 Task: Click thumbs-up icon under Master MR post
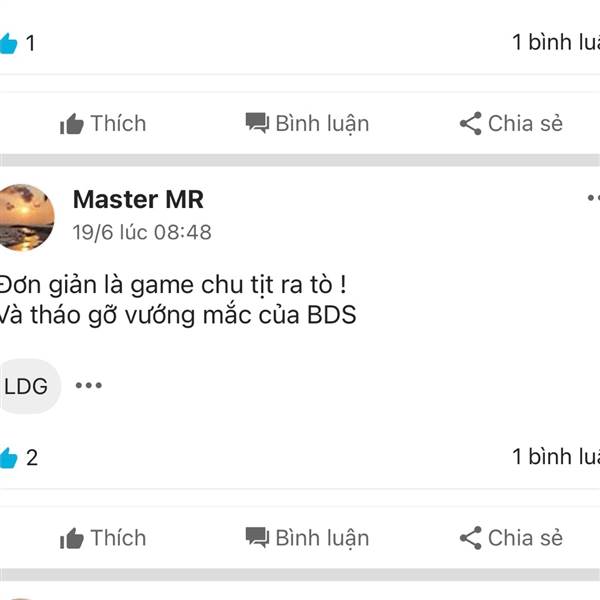point(72,538)
